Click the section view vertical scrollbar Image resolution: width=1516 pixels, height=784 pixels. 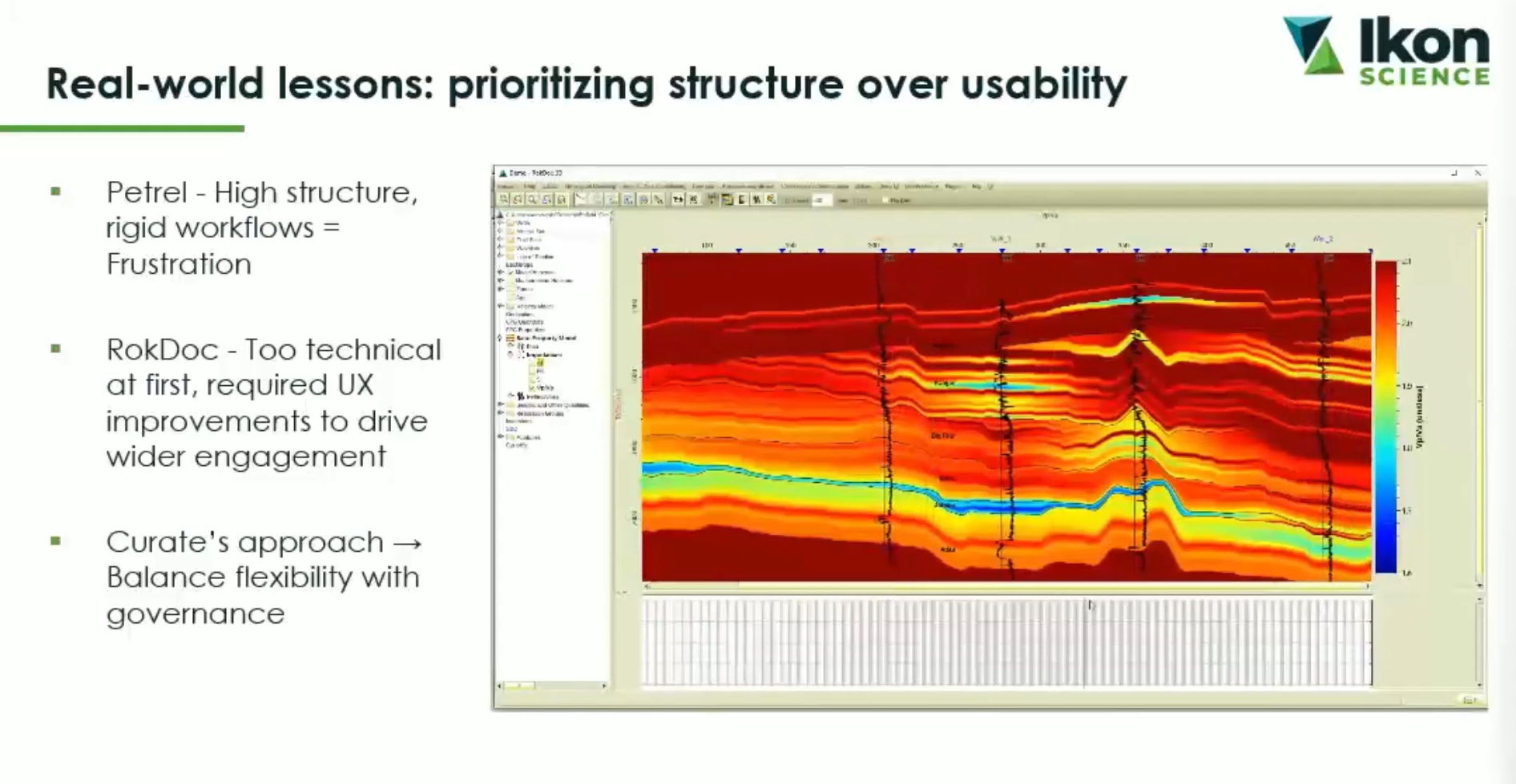pos(1479,405)
